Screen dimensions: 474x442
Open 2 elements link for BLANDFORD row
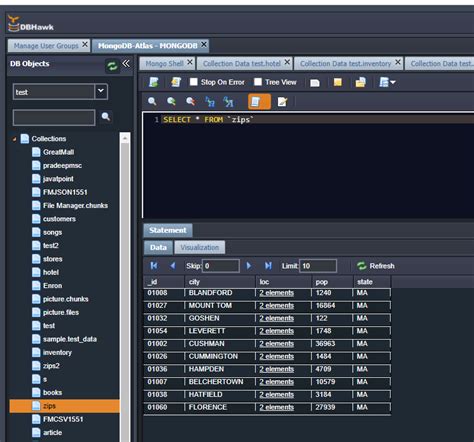277,293
